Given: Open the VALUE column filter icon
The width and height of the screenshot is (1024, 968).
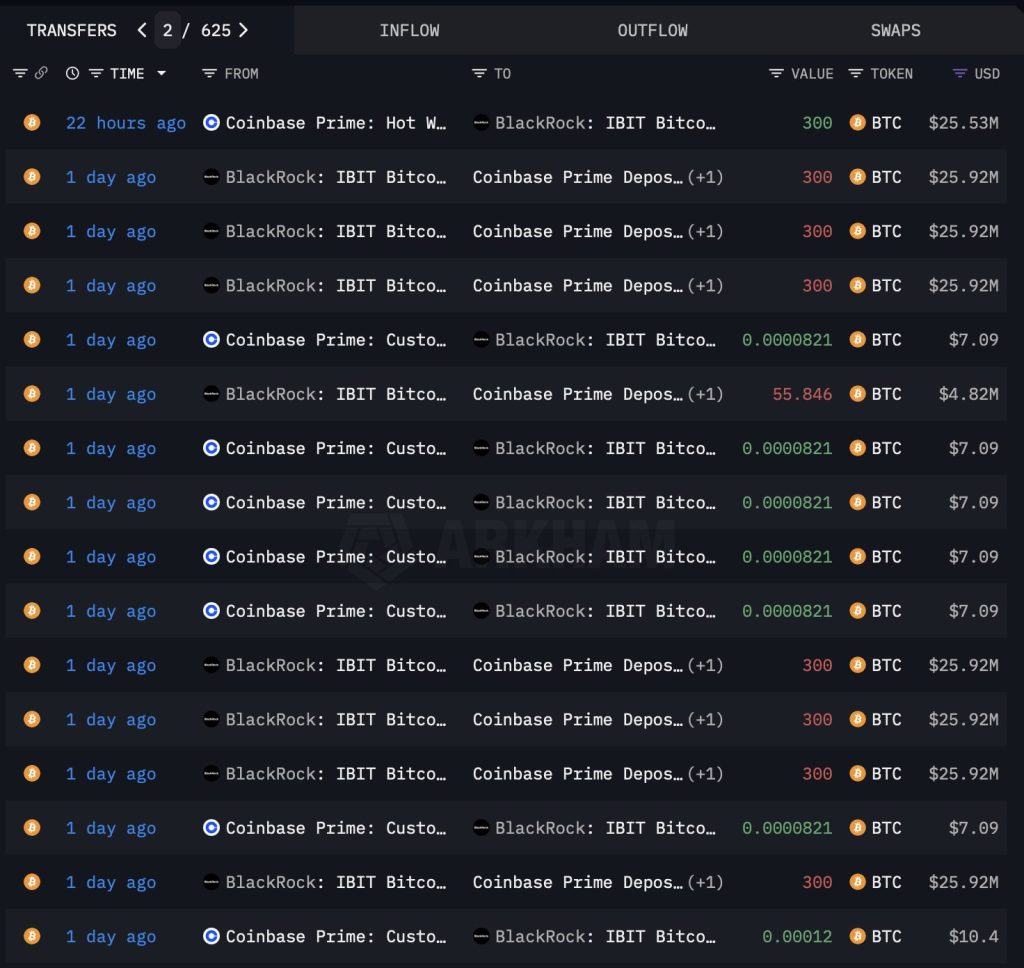Looking at the screenshot, I should (x=776, y=73).
